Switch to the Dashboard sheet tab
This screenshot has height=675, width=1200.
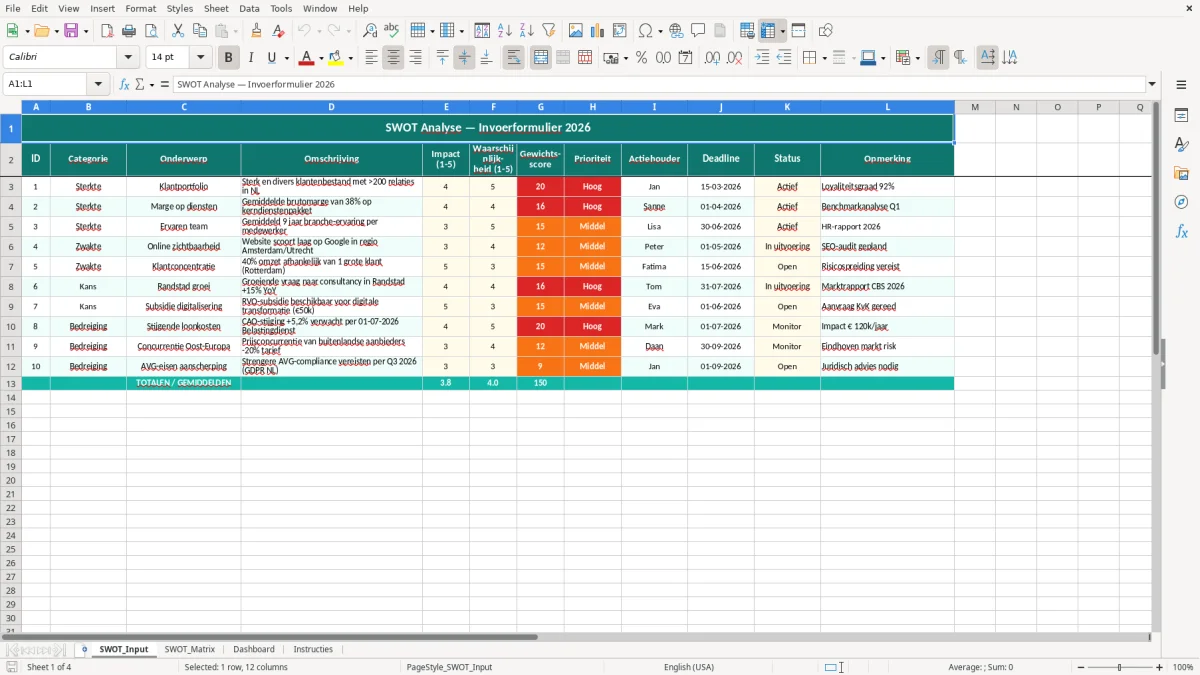point(254,649)
